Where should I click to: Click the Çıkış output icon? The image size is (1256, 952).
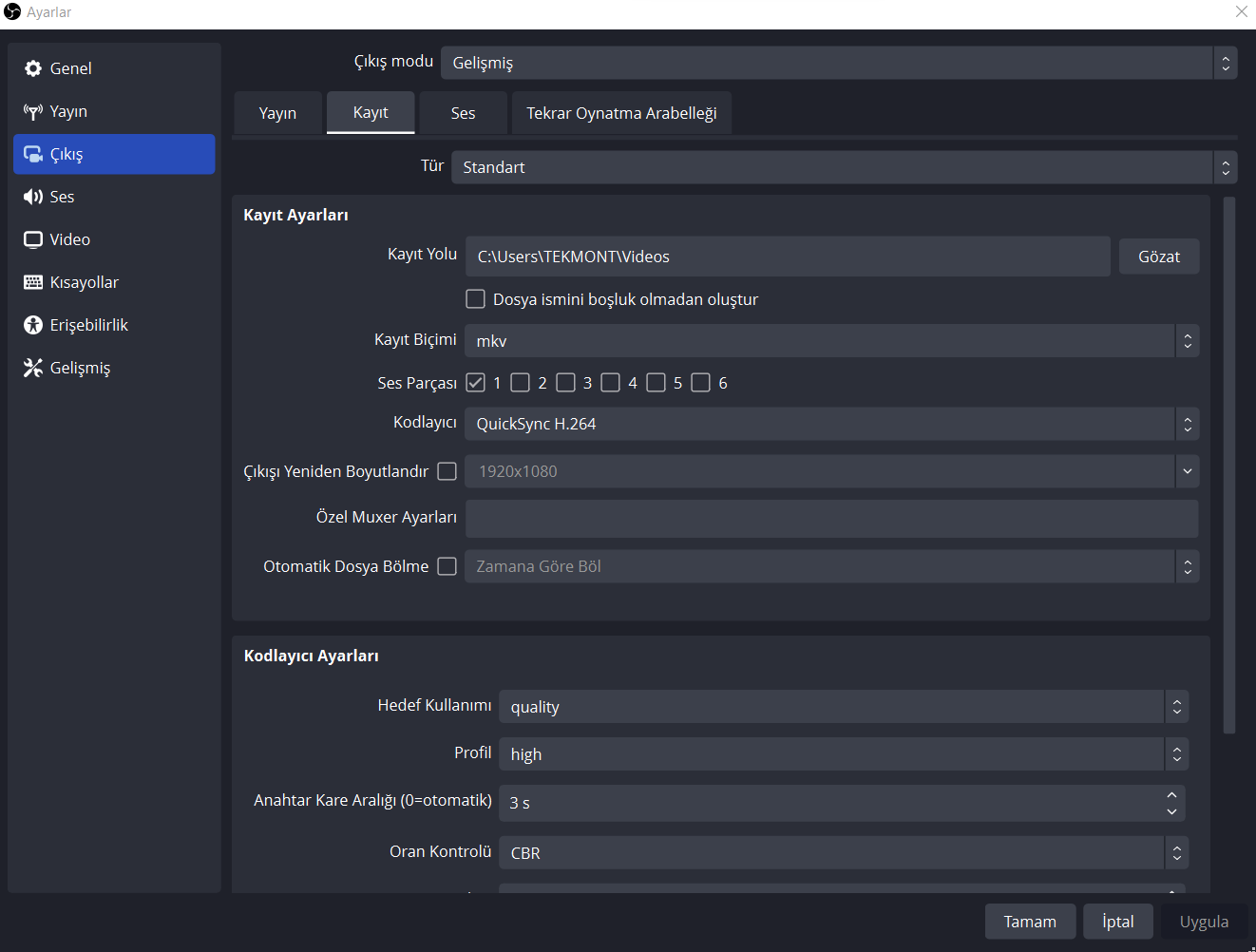tap(33, 154)
